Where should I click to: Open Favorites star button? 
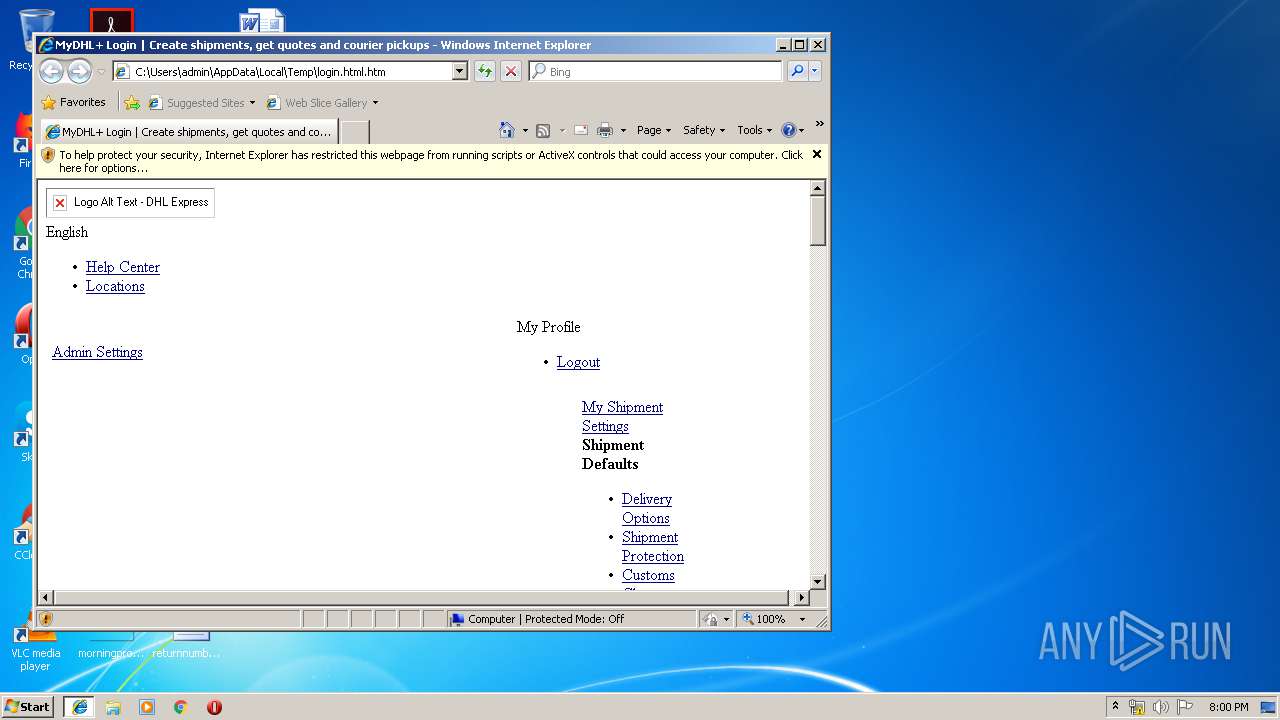click(x=73, y=102)
